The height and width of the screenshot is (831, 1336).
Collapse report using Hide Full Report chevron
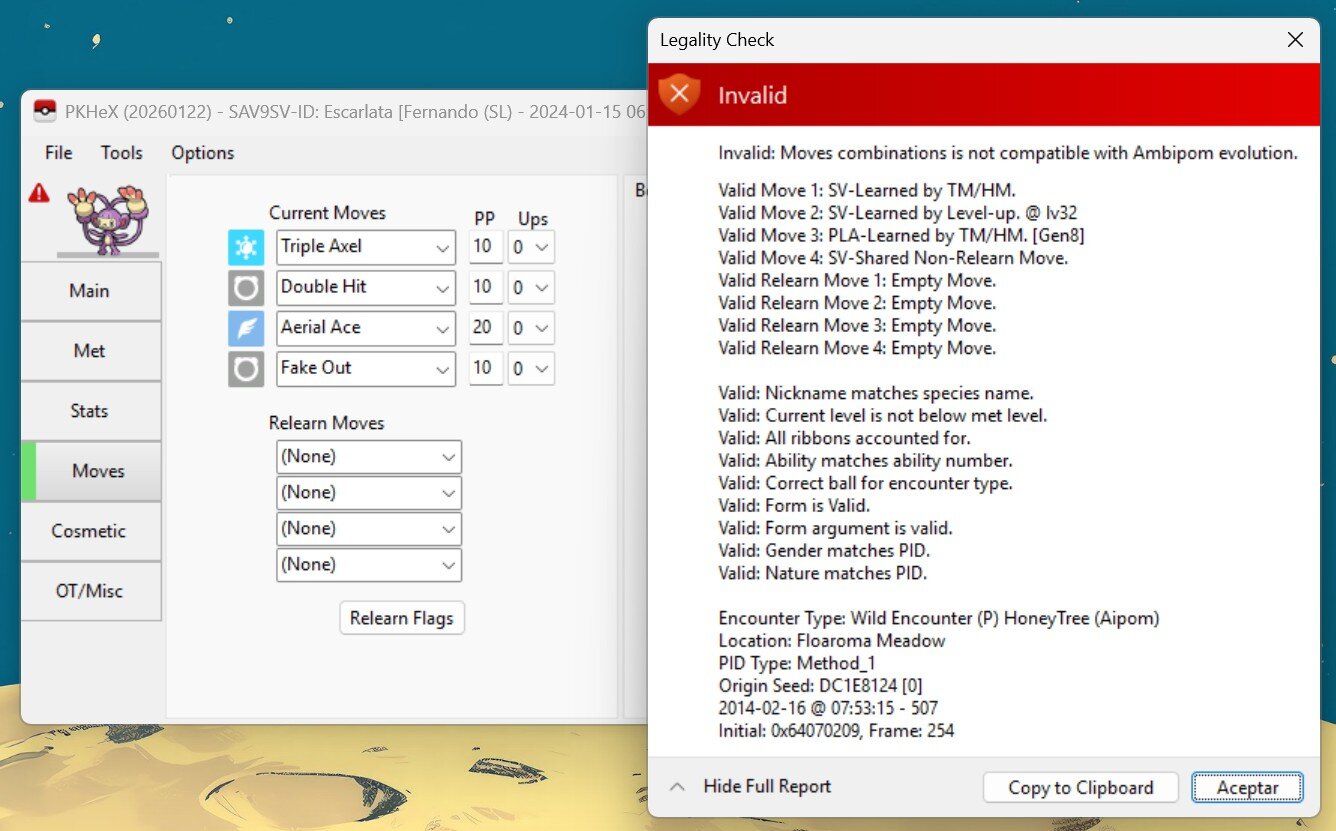pyautogui.click(x=677, y=787)
